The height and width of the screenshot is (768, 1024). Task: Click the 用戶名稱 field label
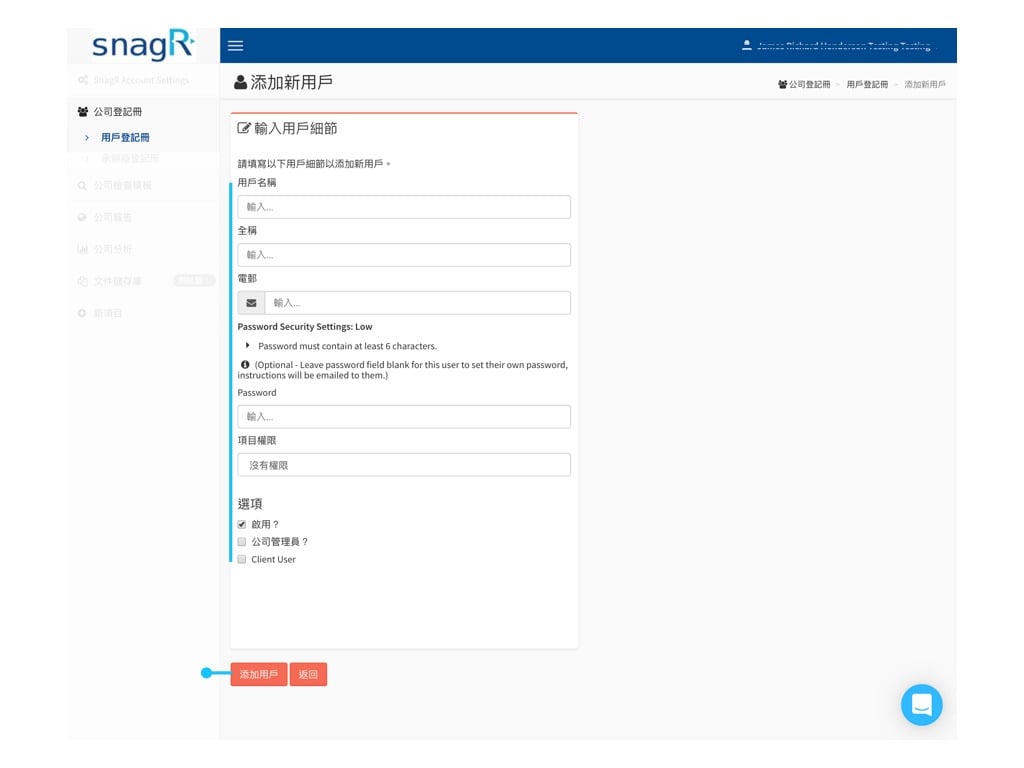point(257,182)
